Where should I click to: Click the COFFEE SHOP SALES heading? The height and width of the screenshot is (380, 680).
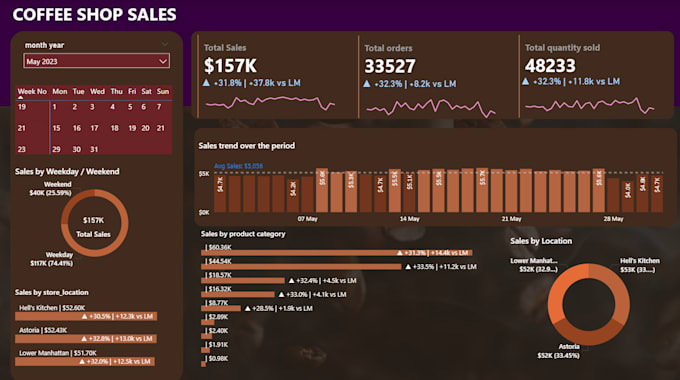[x=94, y=15]
